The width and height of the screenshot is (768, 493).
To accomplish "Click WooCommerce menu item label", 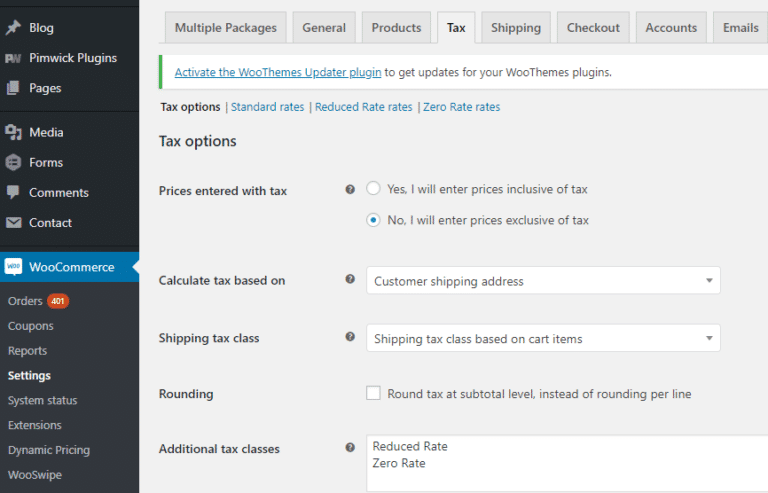I will [x=72, y=267].
